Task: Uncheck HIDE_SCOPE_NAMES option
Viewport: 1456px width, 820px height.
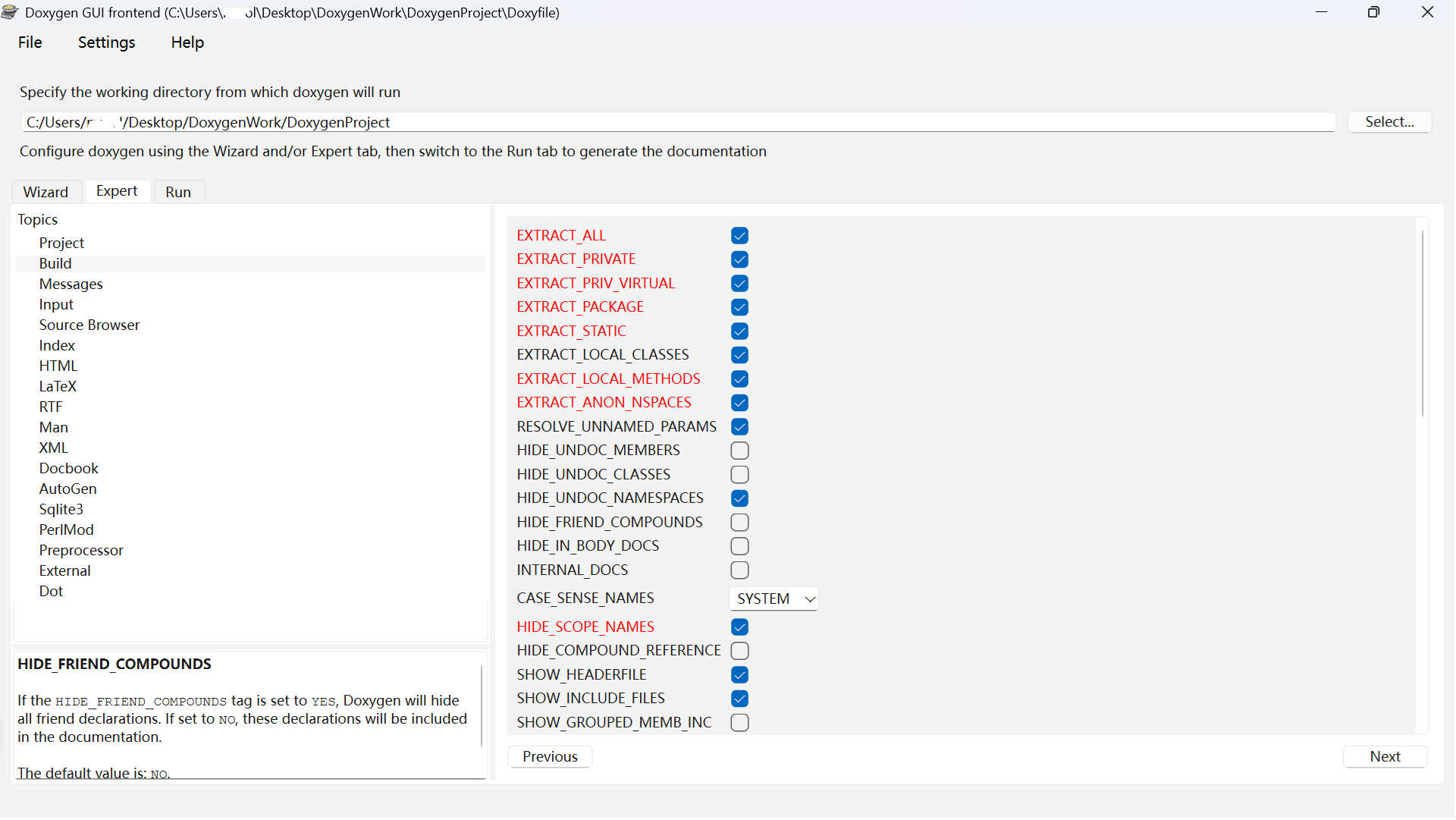Action: pyautogui.click(x=739, y=627)
